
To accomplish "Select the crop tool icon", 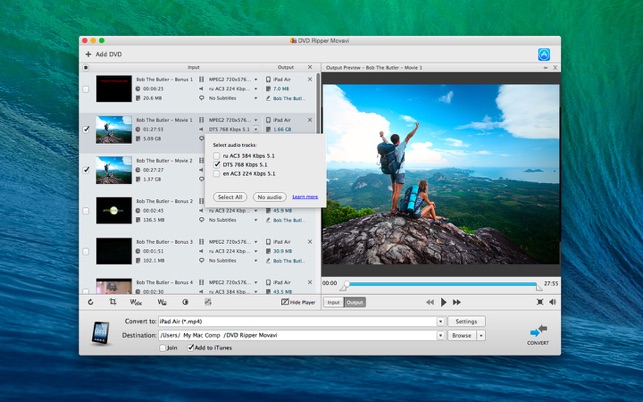I will (113, 302).
